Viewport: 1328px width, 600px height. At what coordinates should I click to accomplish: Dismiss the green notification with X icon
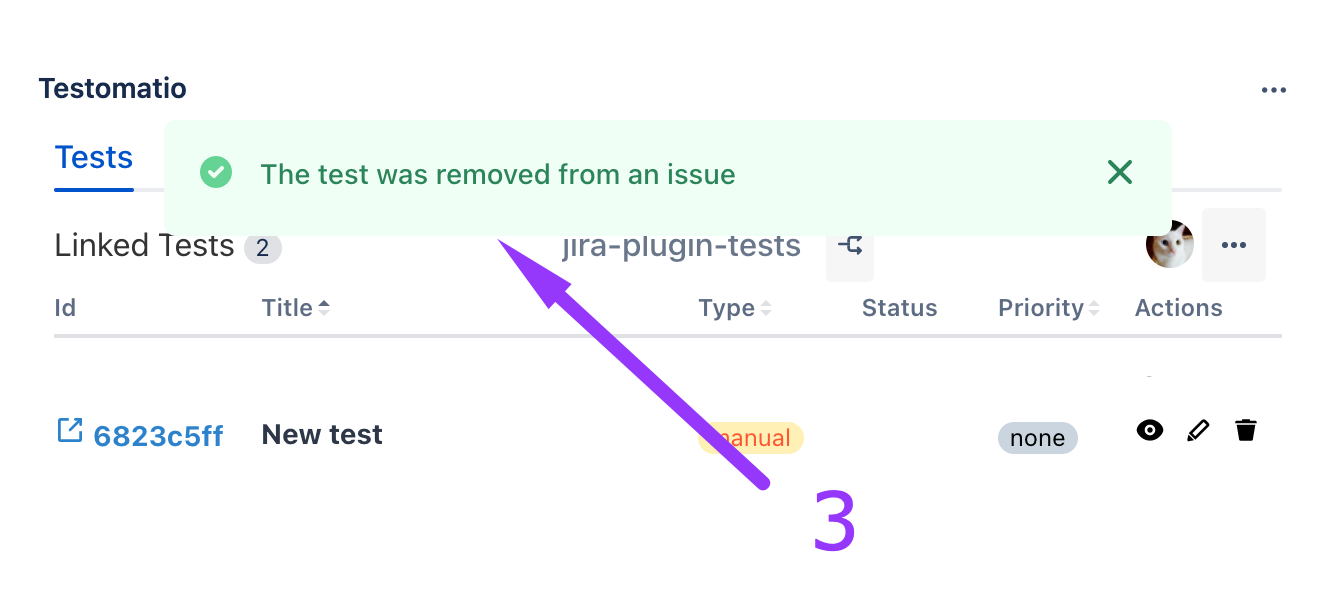click(x=1120, y=173)
